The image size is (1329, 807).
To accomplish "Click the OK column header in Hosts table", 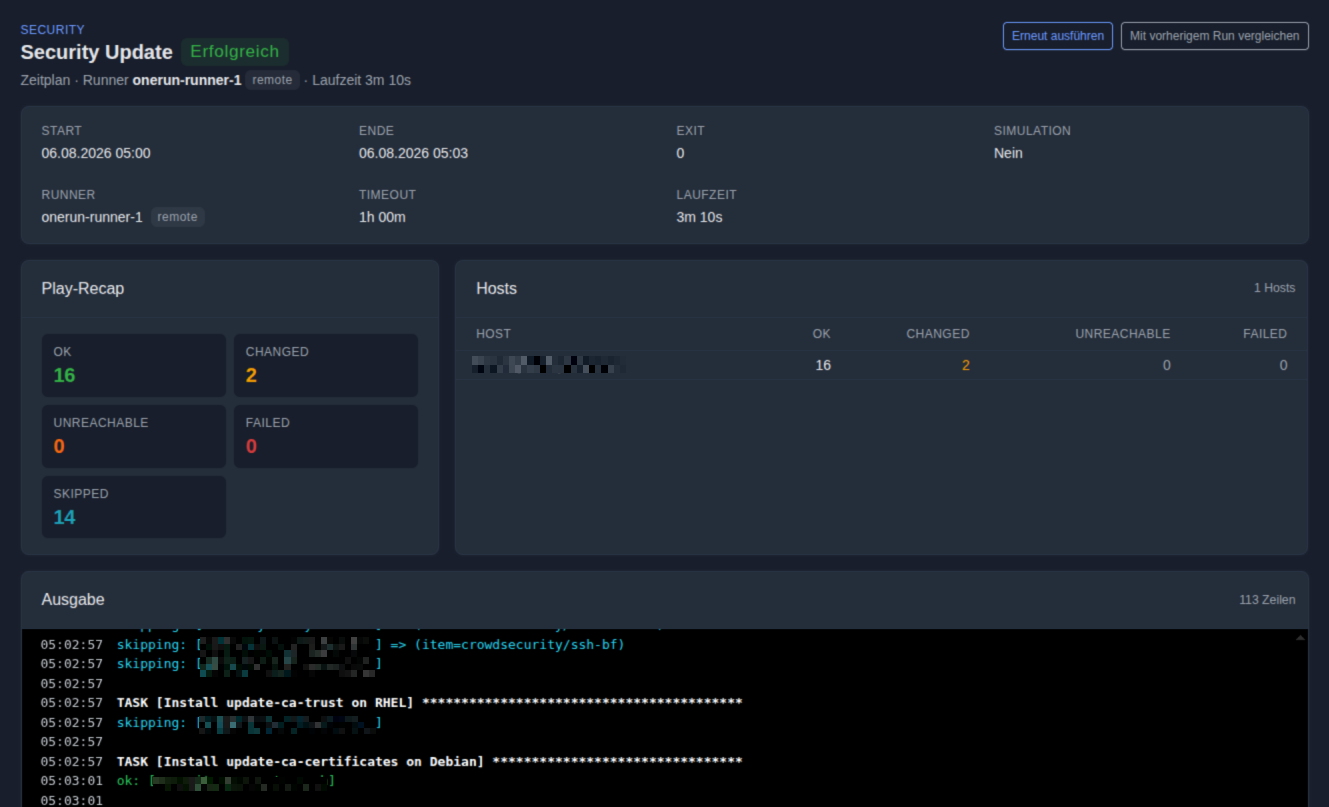I will click(822, 334).
